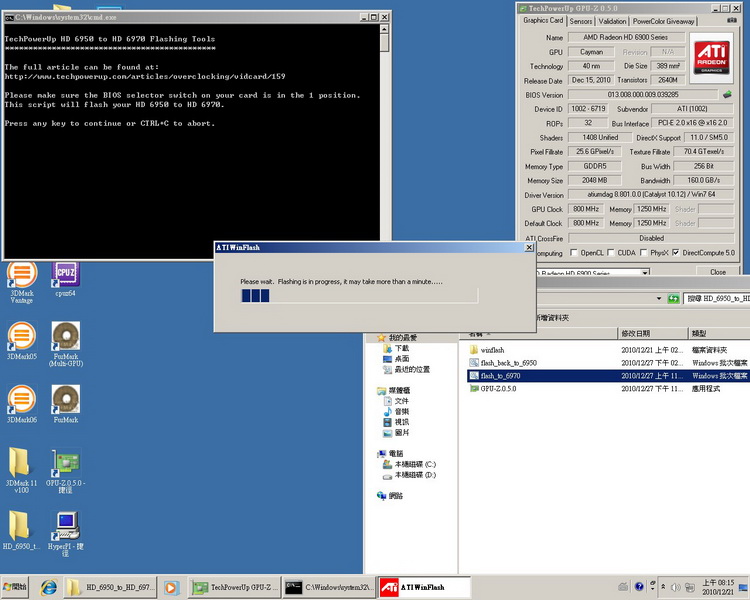
Task: Click the 開始 Start button
Action: [14, 587]
